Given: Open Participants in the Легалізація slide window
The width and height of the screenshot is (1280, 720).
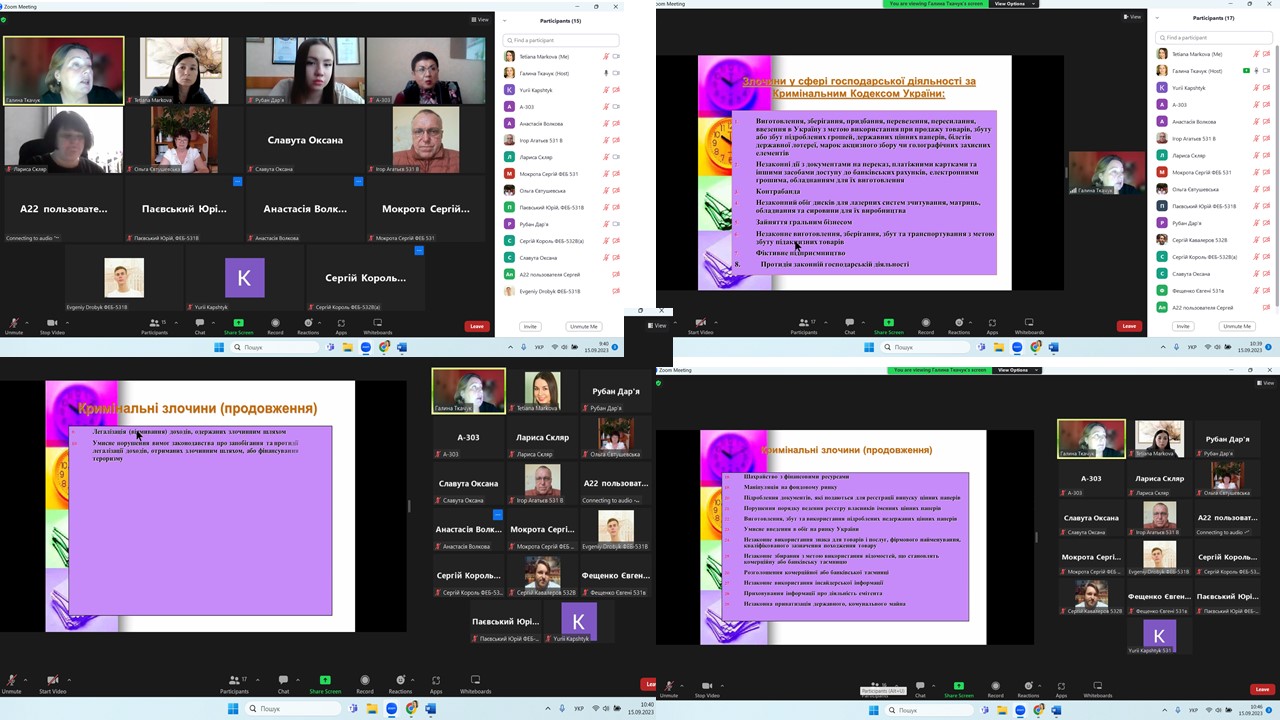Looking at the screenshot, I should pos(234,685).
